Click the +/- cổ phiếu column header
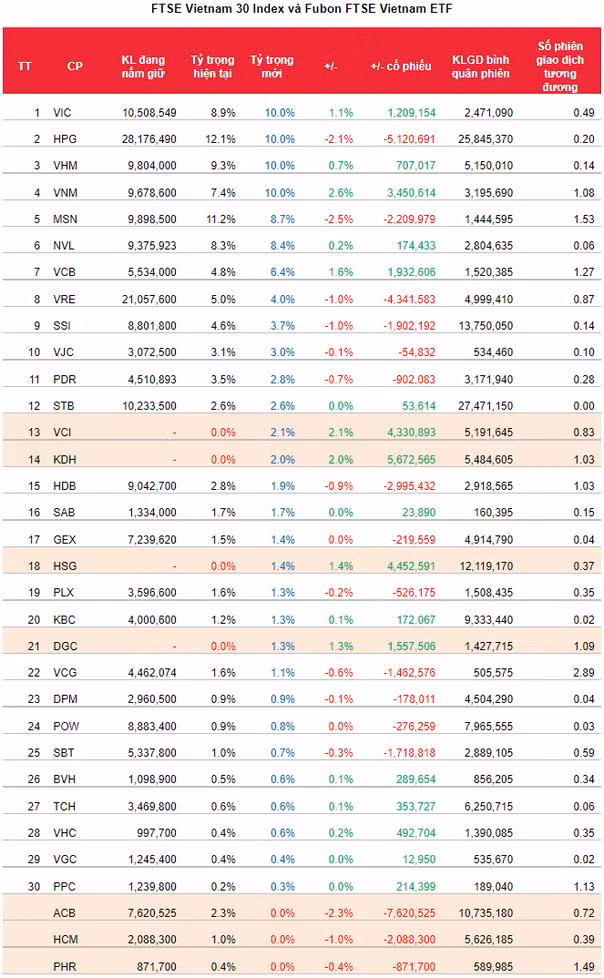 click(x=401, y=66)
